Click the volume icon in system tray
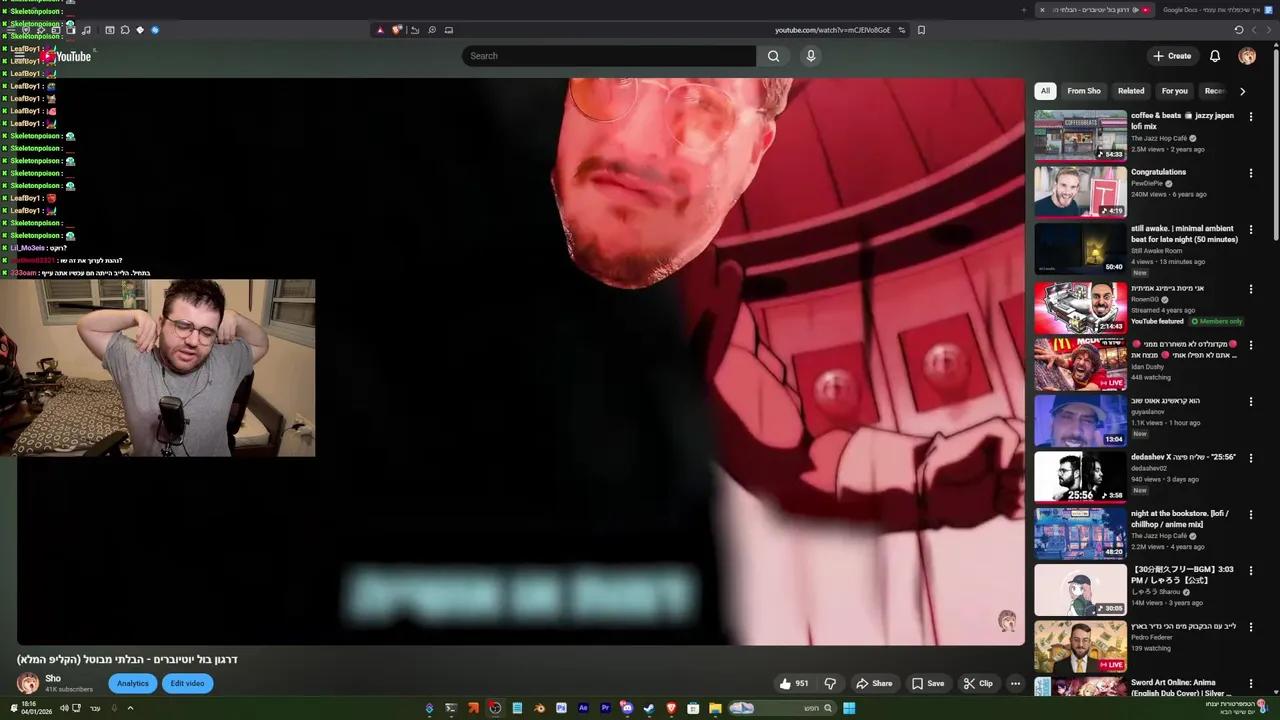The height and width of the screenshot is (720, 1280). coord(64,708)
